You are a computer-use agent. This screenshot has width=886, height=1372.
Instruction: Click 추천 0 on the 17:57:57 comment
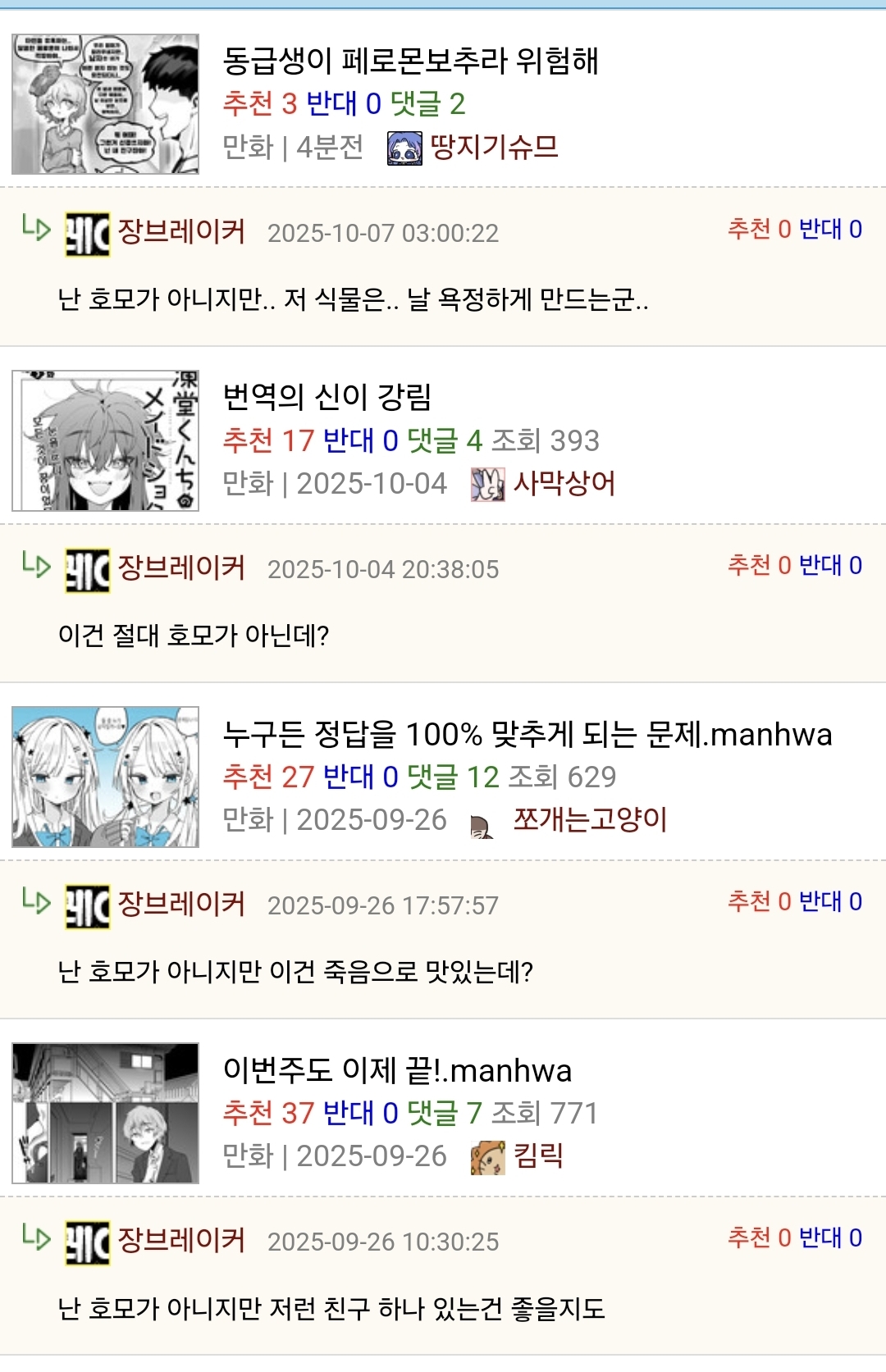click(x=760, y=901)
